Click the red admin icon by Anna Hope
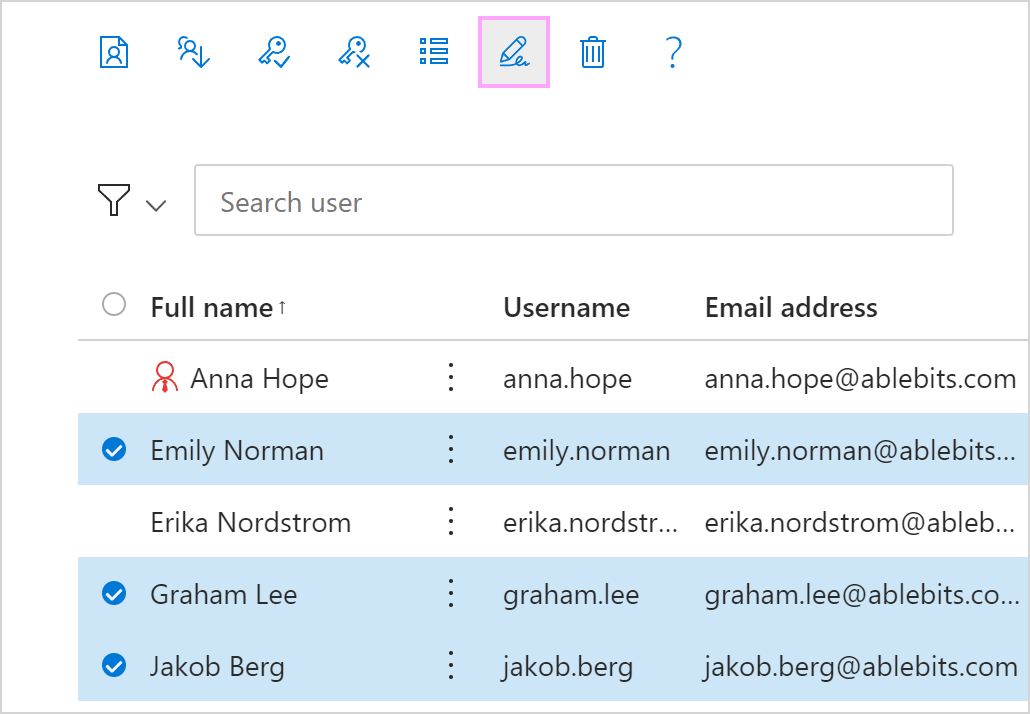The image size is (1030, 714). tap(164, 377)
